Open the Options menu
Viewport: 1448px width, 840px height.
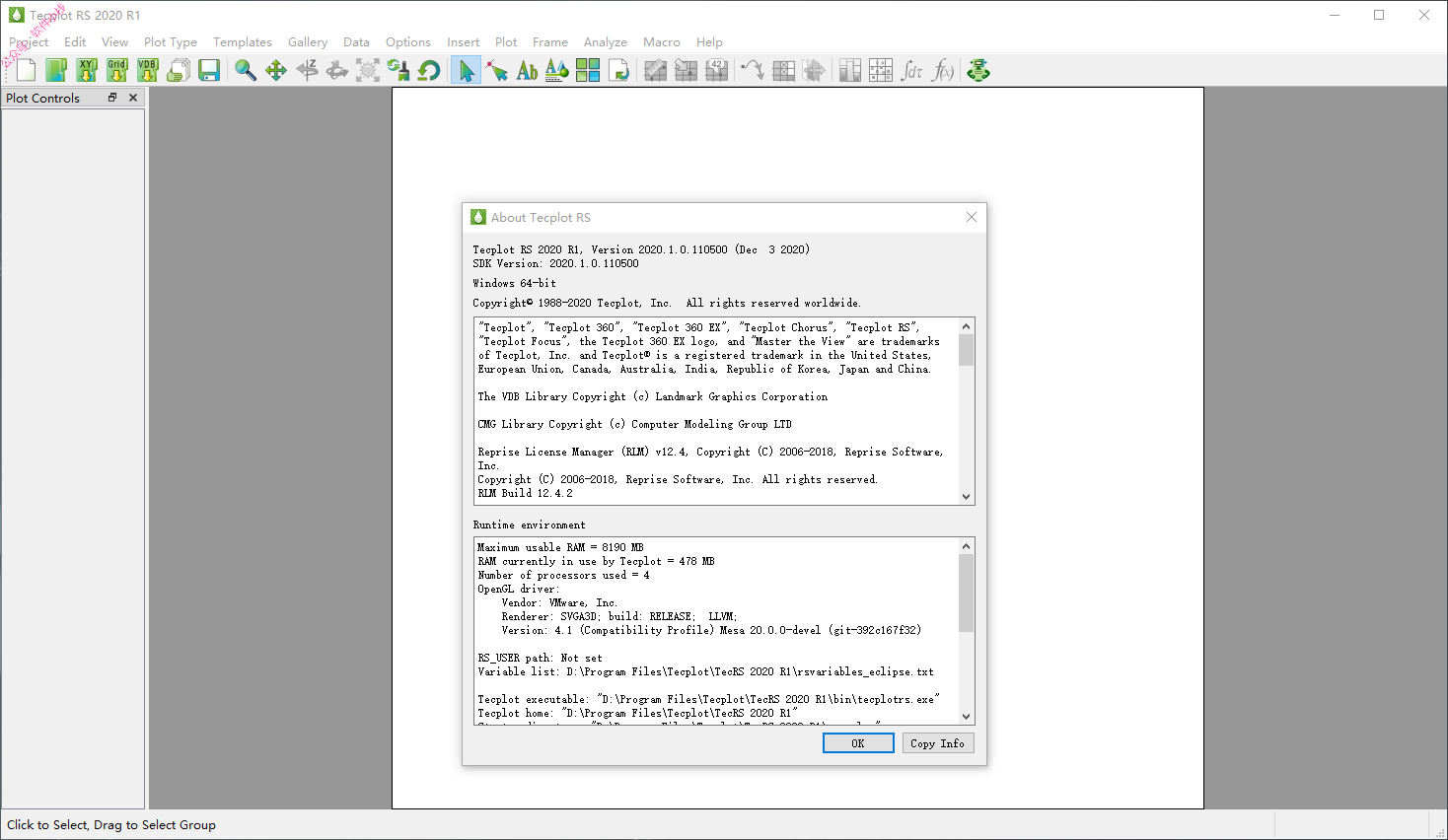click(x=408, y=41)
